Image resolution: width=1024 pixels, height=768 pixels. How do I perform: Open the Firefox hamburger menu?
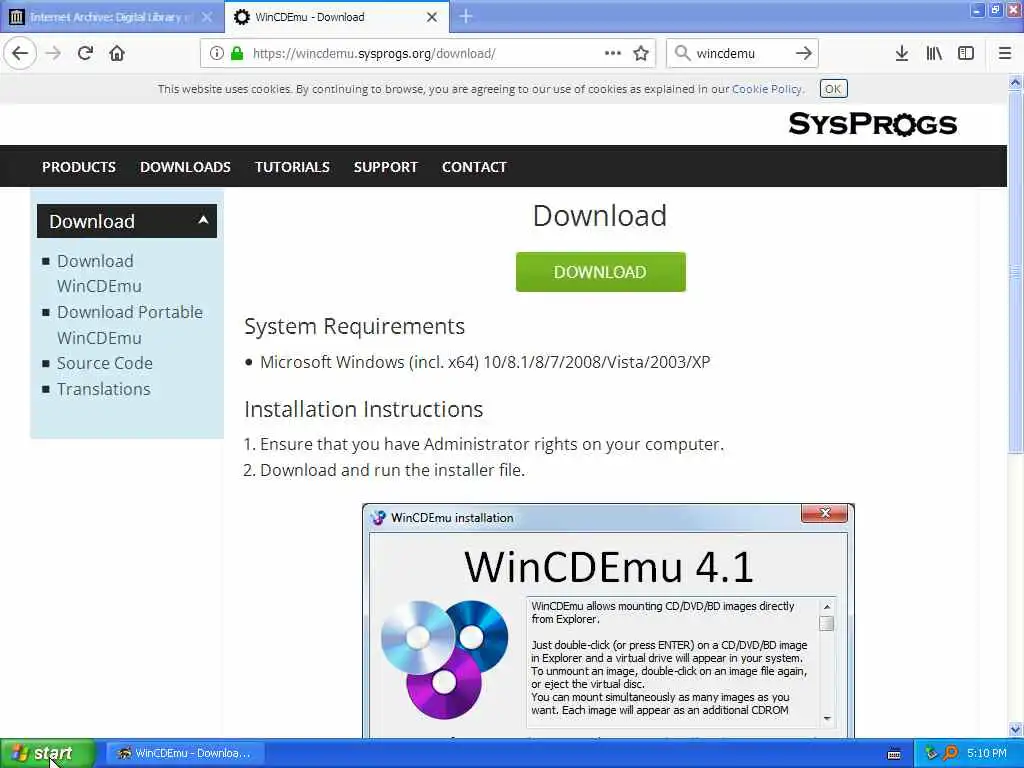(x=1005, y=54)
